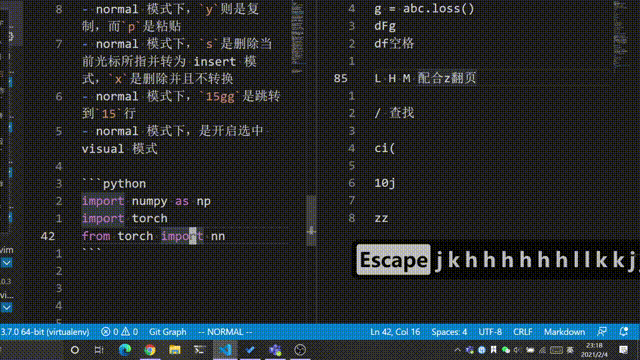Click the network icon in system tray

pos(542,350)
